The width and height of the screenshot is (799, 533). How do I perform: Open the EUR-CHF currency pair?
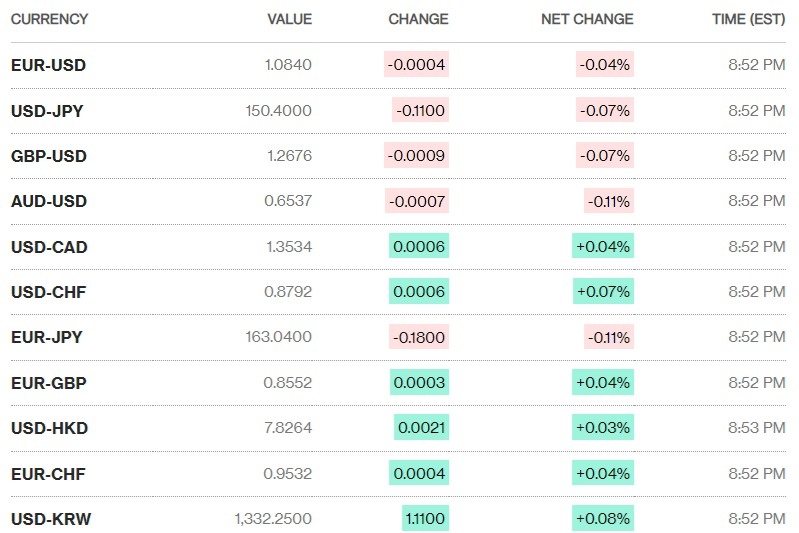click(47, 473)
